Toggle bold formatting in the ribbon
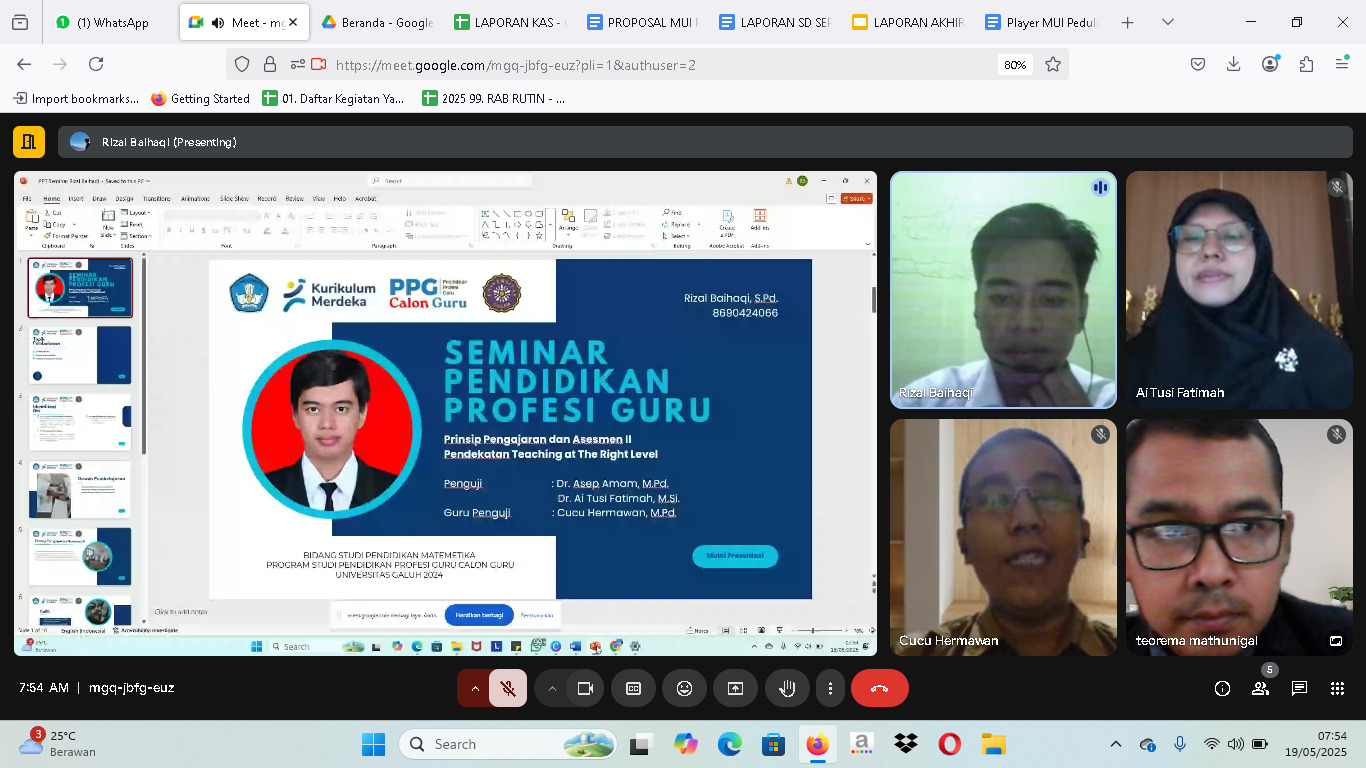Screen dimensions: 1366x768 [169, 229]
